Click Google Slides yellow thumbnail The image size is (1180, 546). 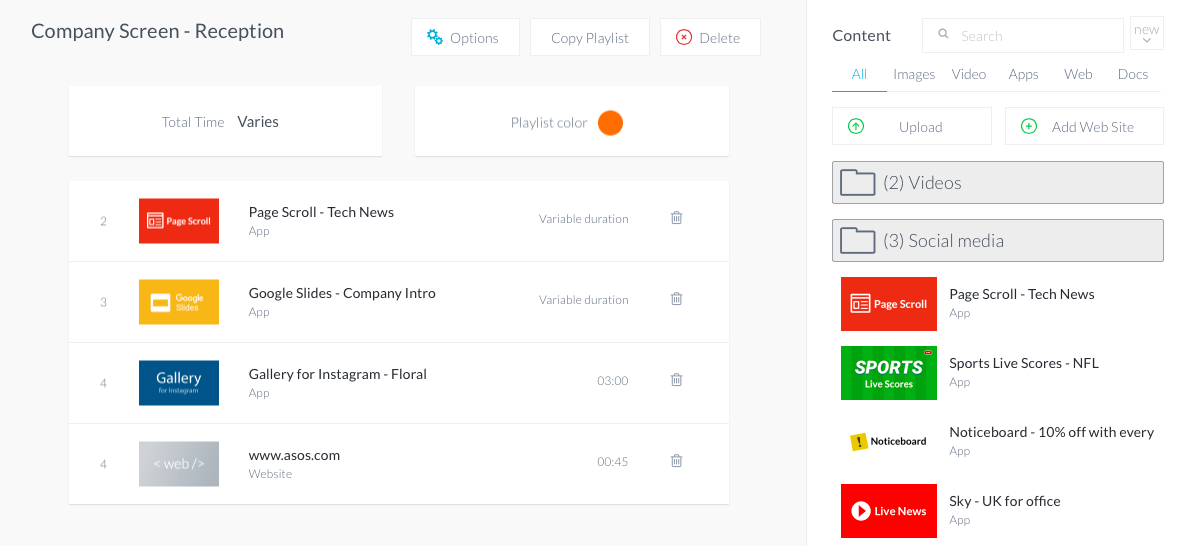tap(179, 302)
